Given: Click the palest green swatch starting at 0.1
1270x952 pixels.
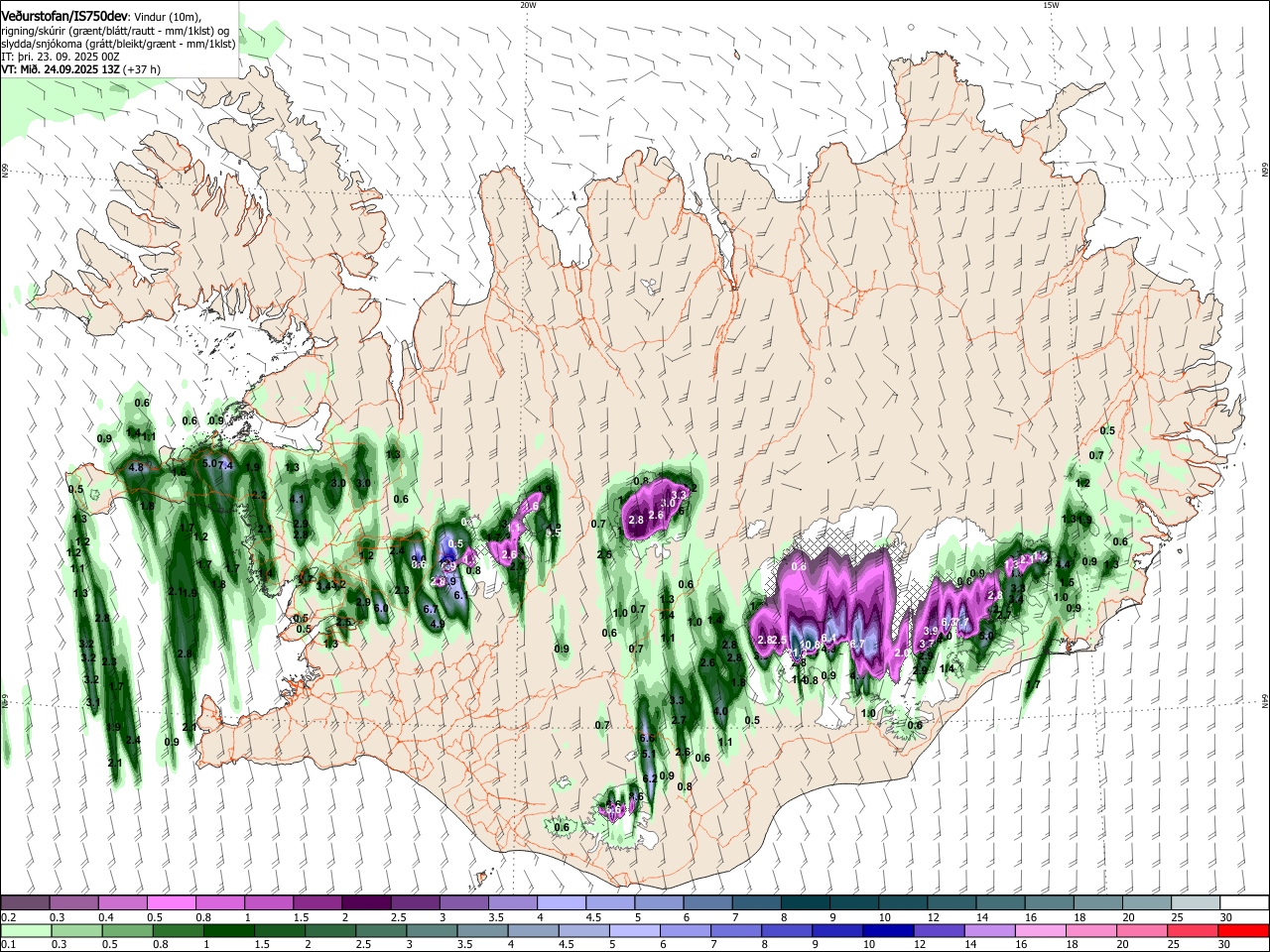Looking at the screenshot, I should (25, 930).
